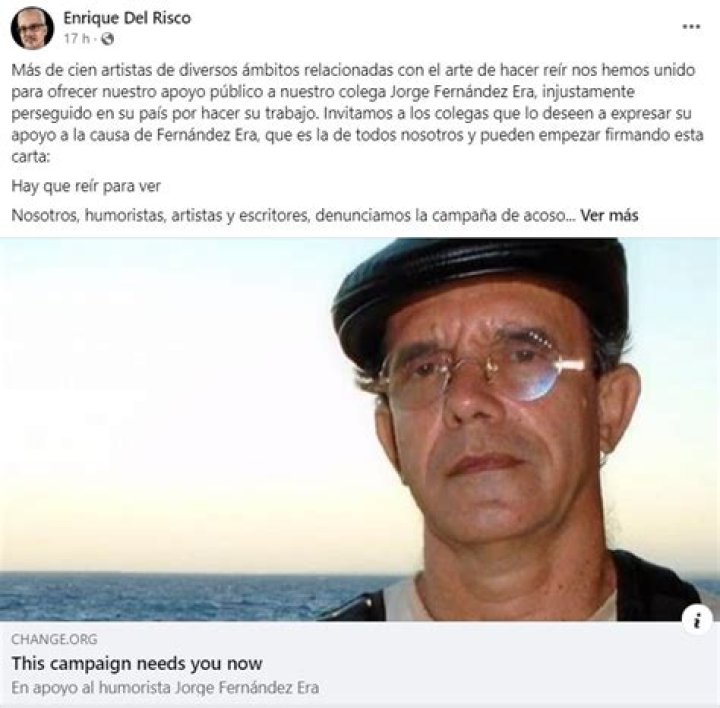Click the globe public audience icon
The height and width of the screenshot is (708, 720).
pos(107,39)
